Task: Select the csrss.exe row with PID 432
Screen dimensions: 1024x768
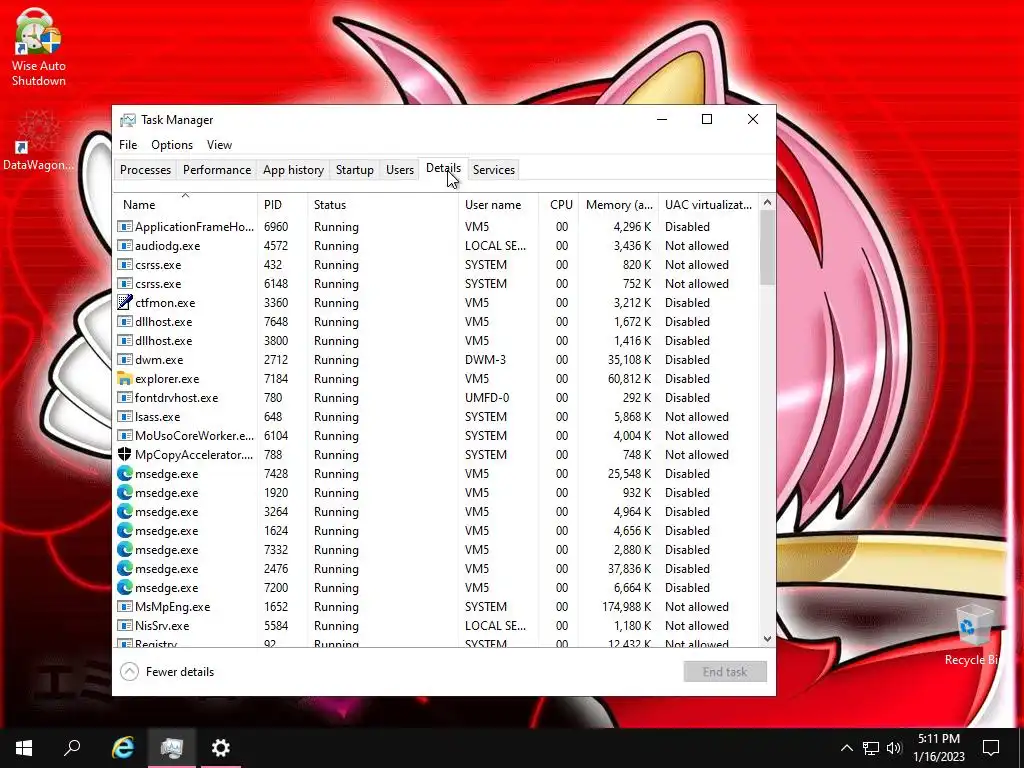Action: 436,264
